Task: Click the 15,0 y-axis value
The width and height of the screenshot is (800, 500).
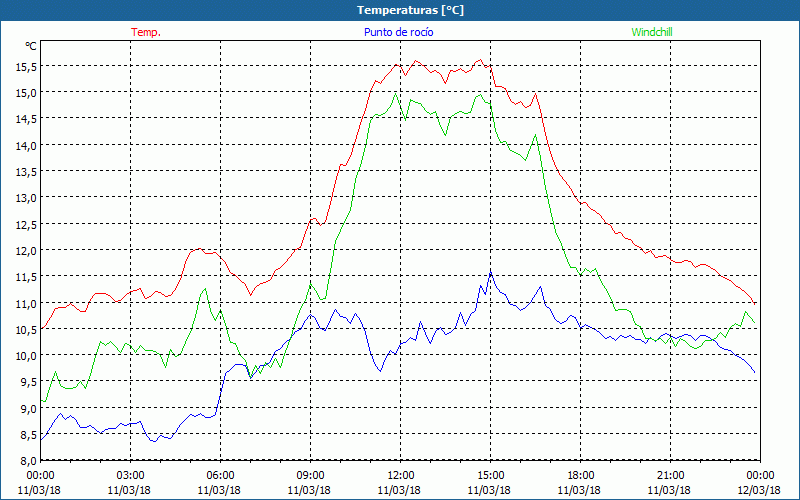Action: 25,92
